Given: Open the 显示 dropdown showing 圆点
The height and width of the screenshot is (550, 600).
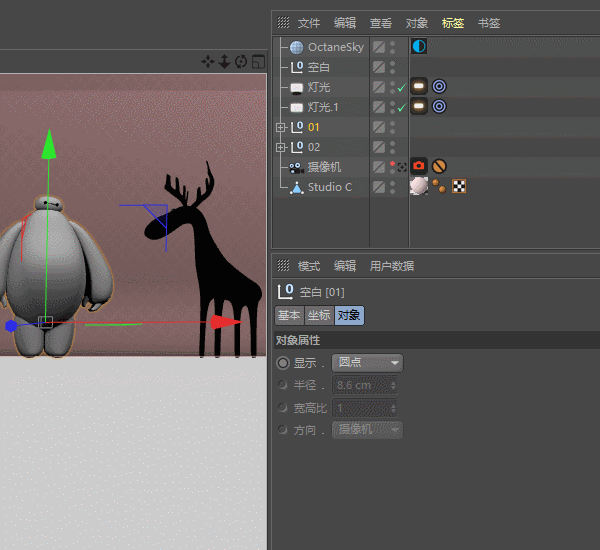Looking at the screenshot, I should tap(367, 362).
